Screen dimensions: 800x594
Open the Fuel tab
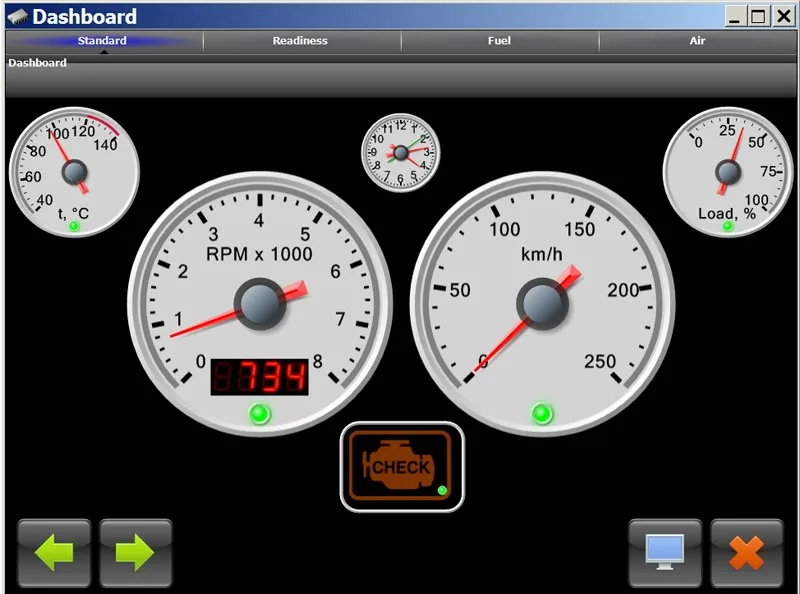click(498, 41)
